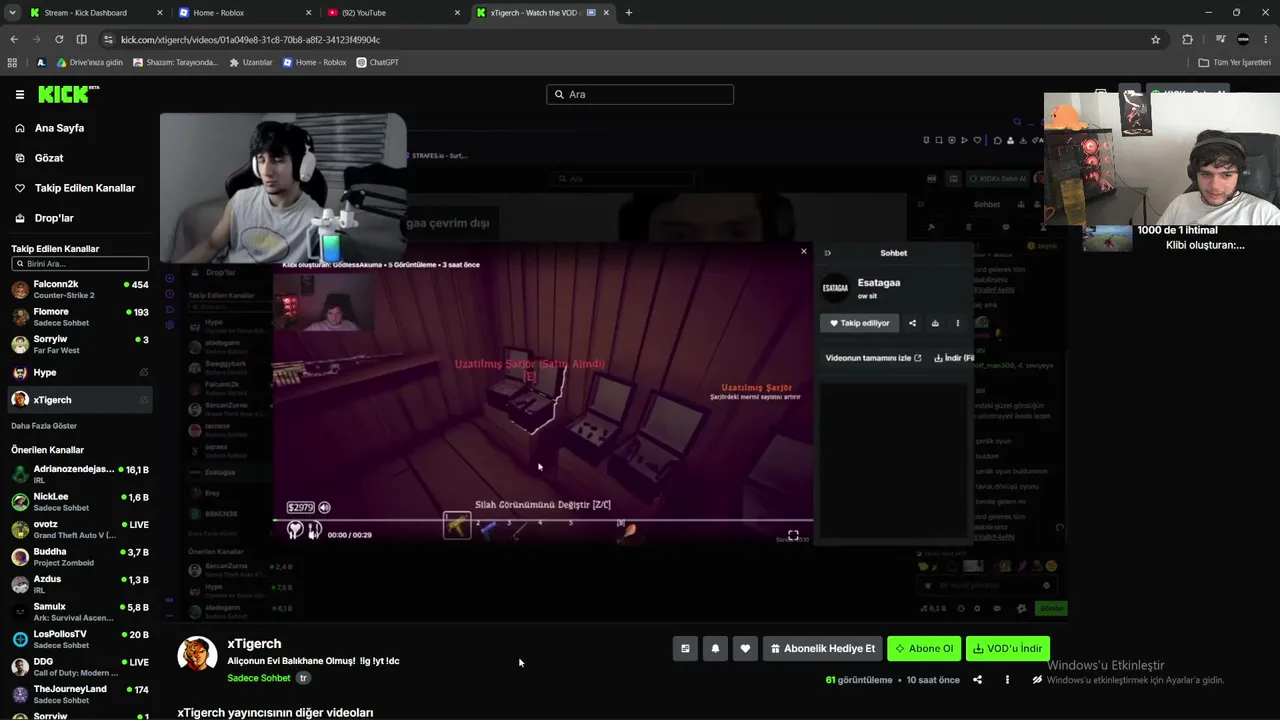Close the clip popup with X
Viewport: 1280px width, 720px height.
click(x=803, y=251)
